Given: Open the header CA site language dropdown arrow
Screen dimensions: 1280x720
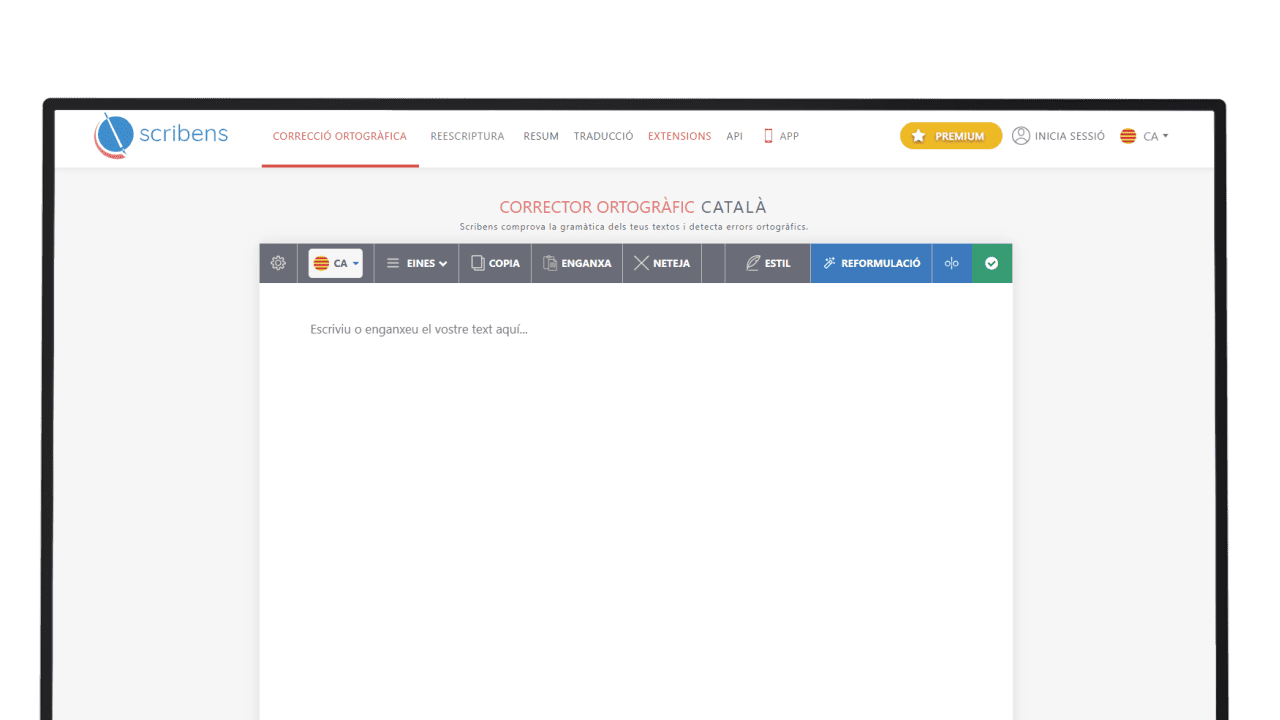Looking at the screenshot, I should click(1166, 136).
